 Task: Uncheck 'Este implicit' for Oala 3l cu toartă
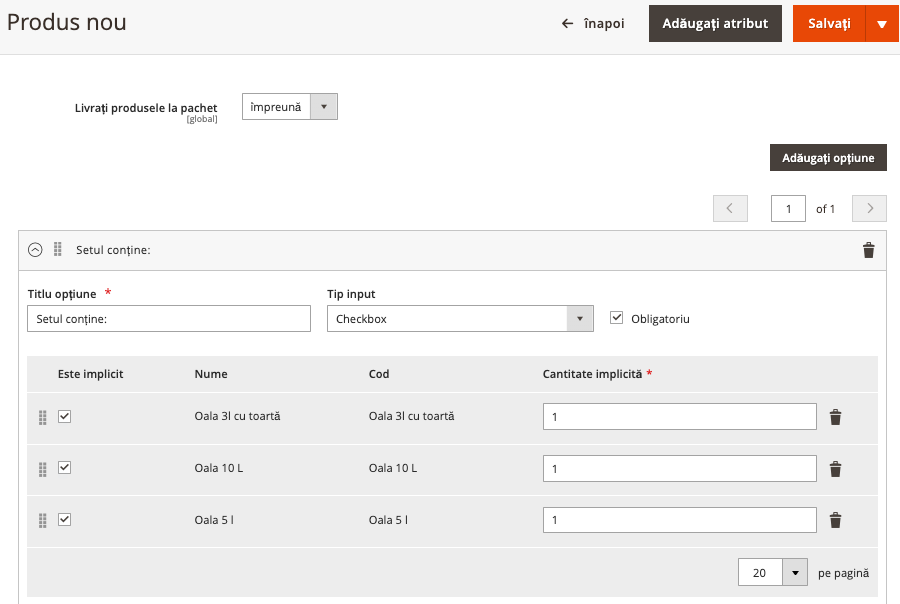[x=64, y=416]
